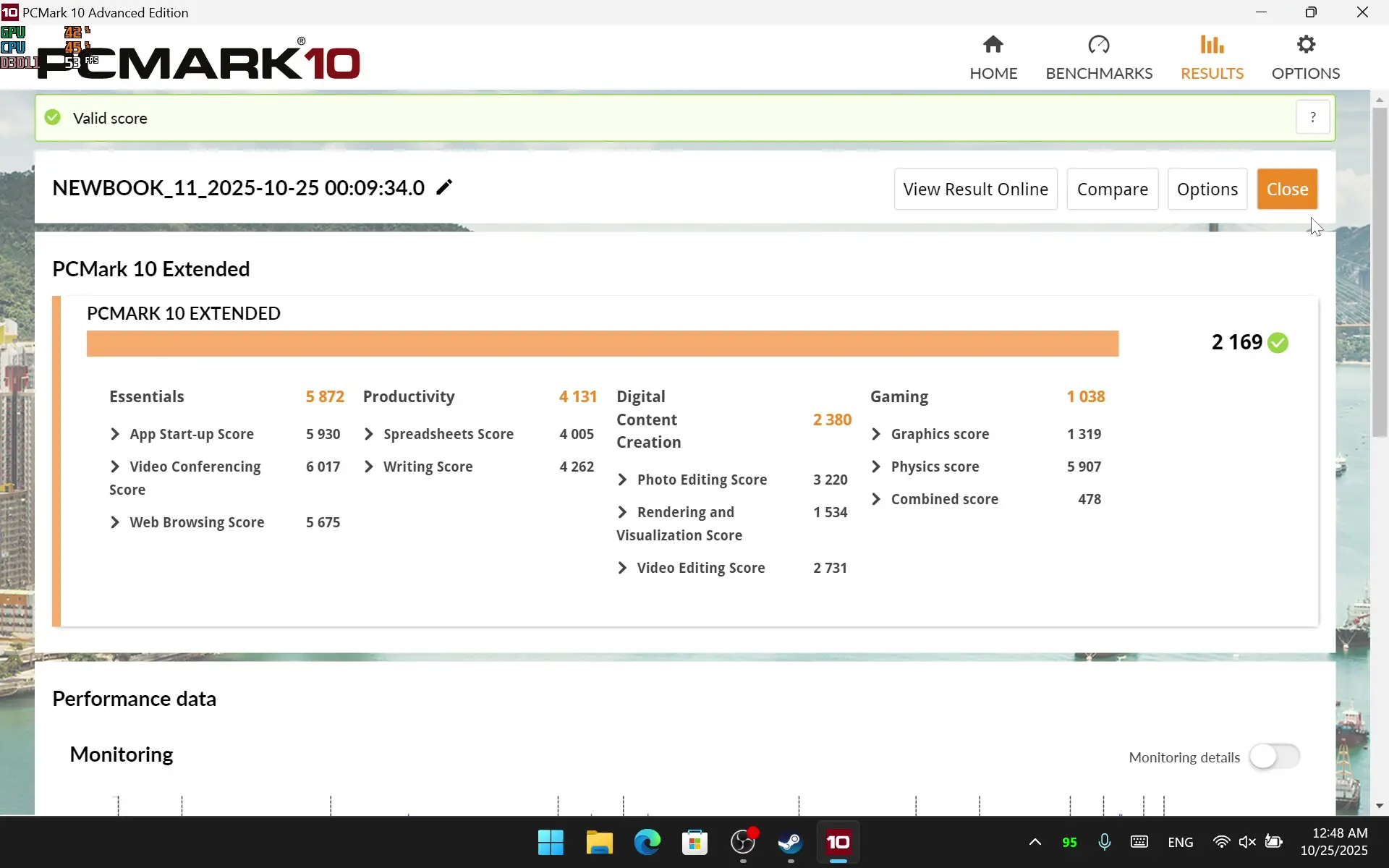
Task: Open the Home icon in navigation
Action: 993,46
